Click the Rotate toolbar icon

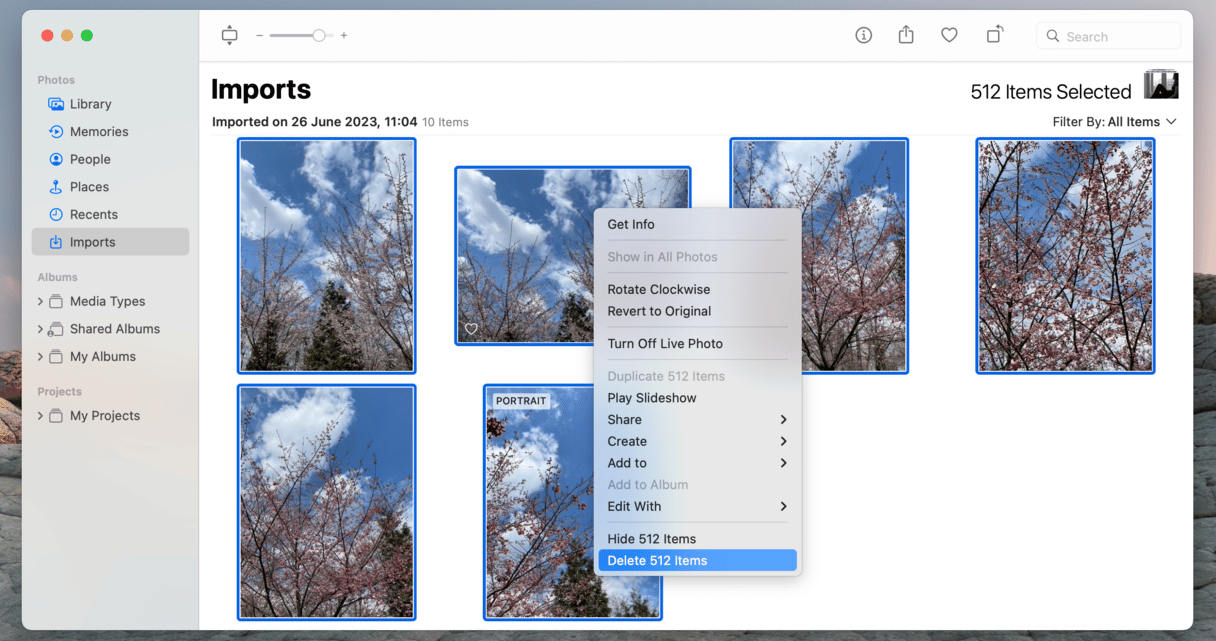[x=994, y=35]
